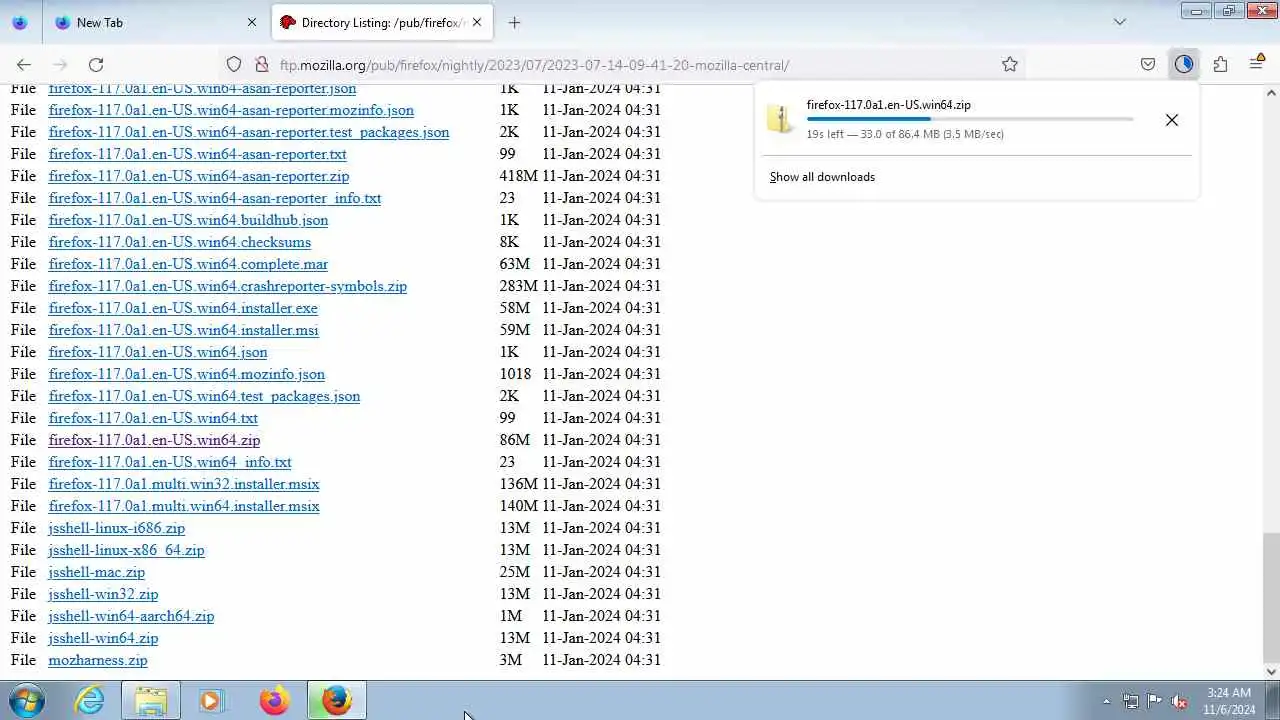The image size is (1280, 720).
Task: Click the downloading zip file icon
Action: 781,118
